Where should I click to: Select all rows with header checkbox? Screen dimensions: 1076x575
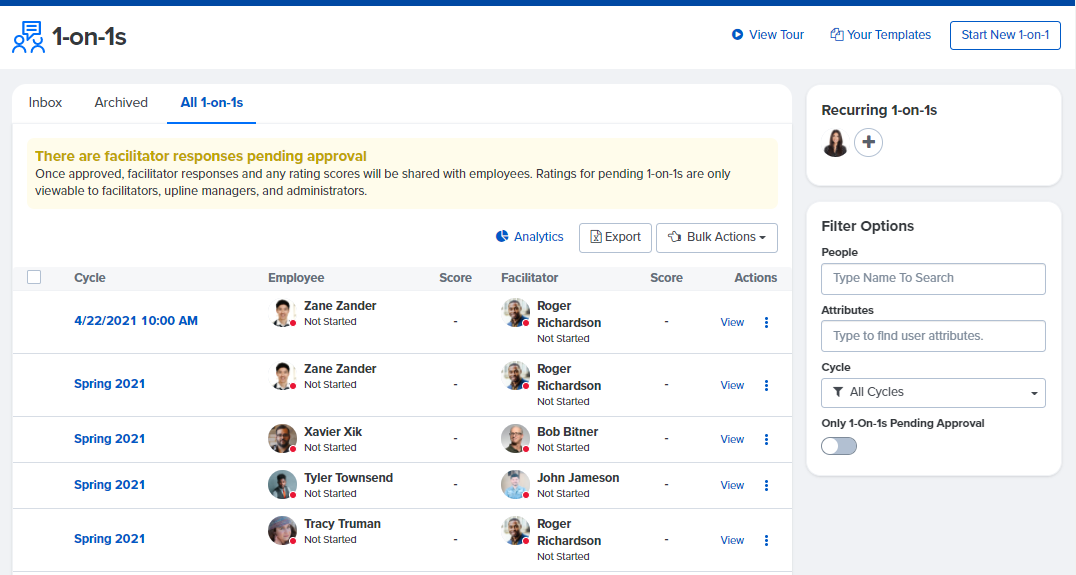click(34, 277)
